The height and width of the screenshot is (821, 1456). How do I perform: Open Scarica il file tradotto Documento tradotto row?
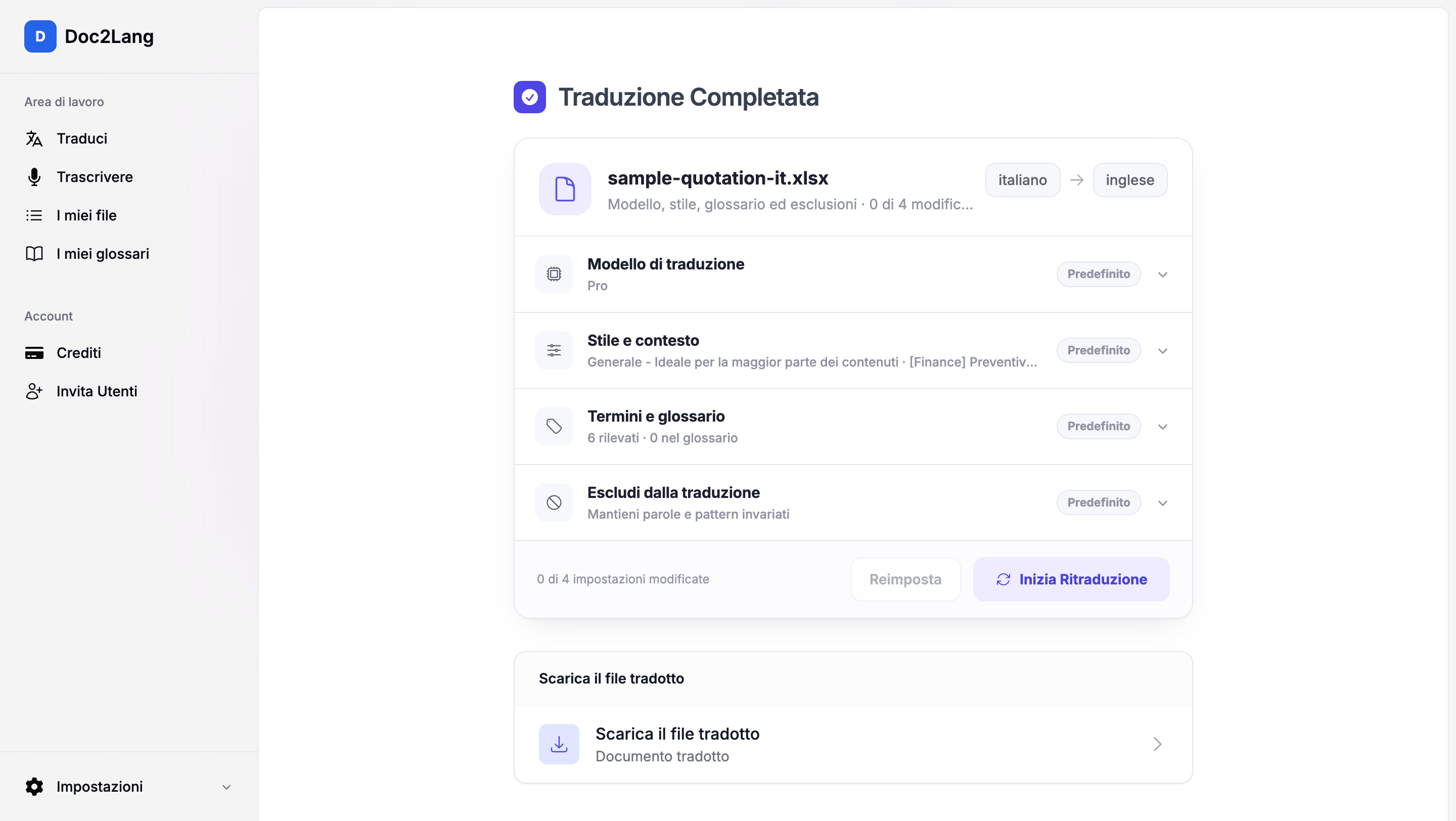click(853, 744)
